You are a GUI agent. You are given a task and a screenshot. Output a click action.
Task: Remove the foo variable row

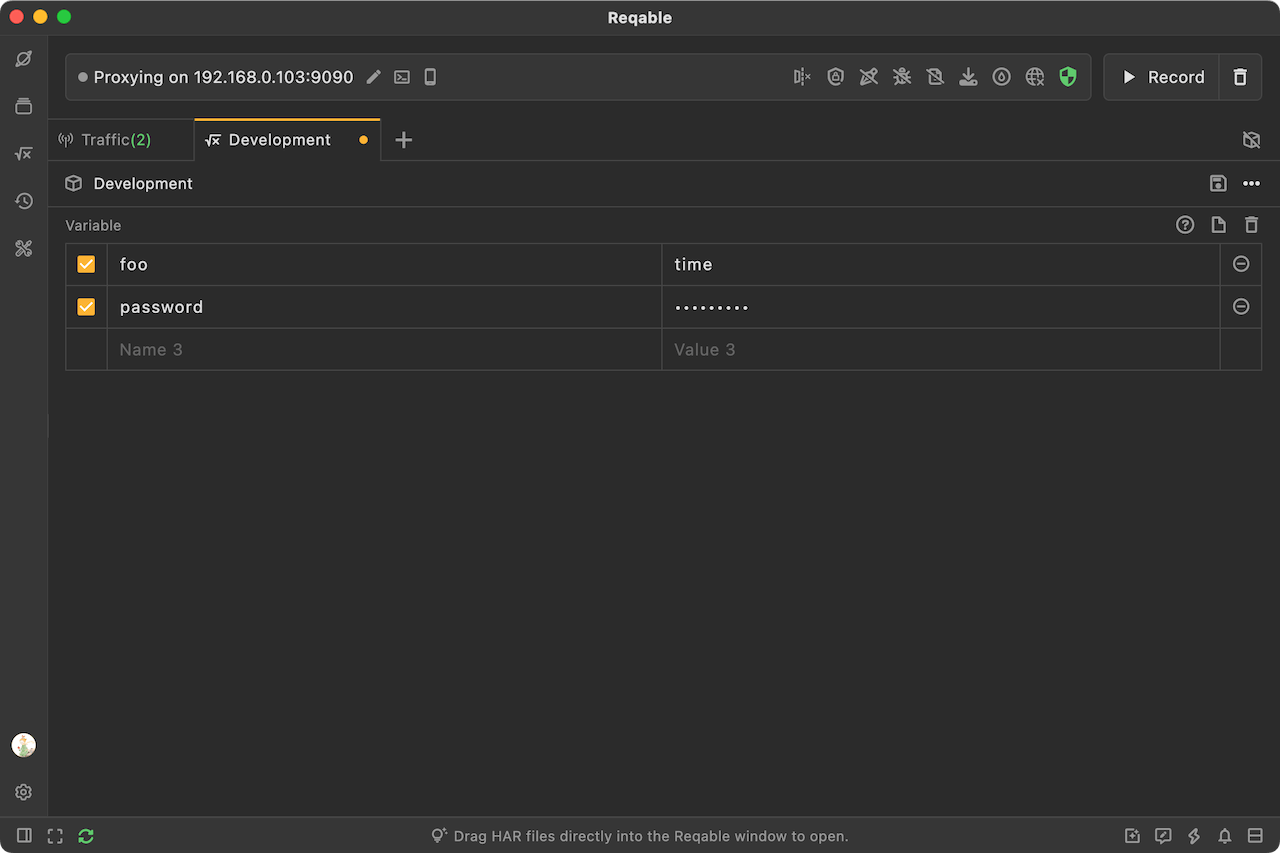(1241, 264)
